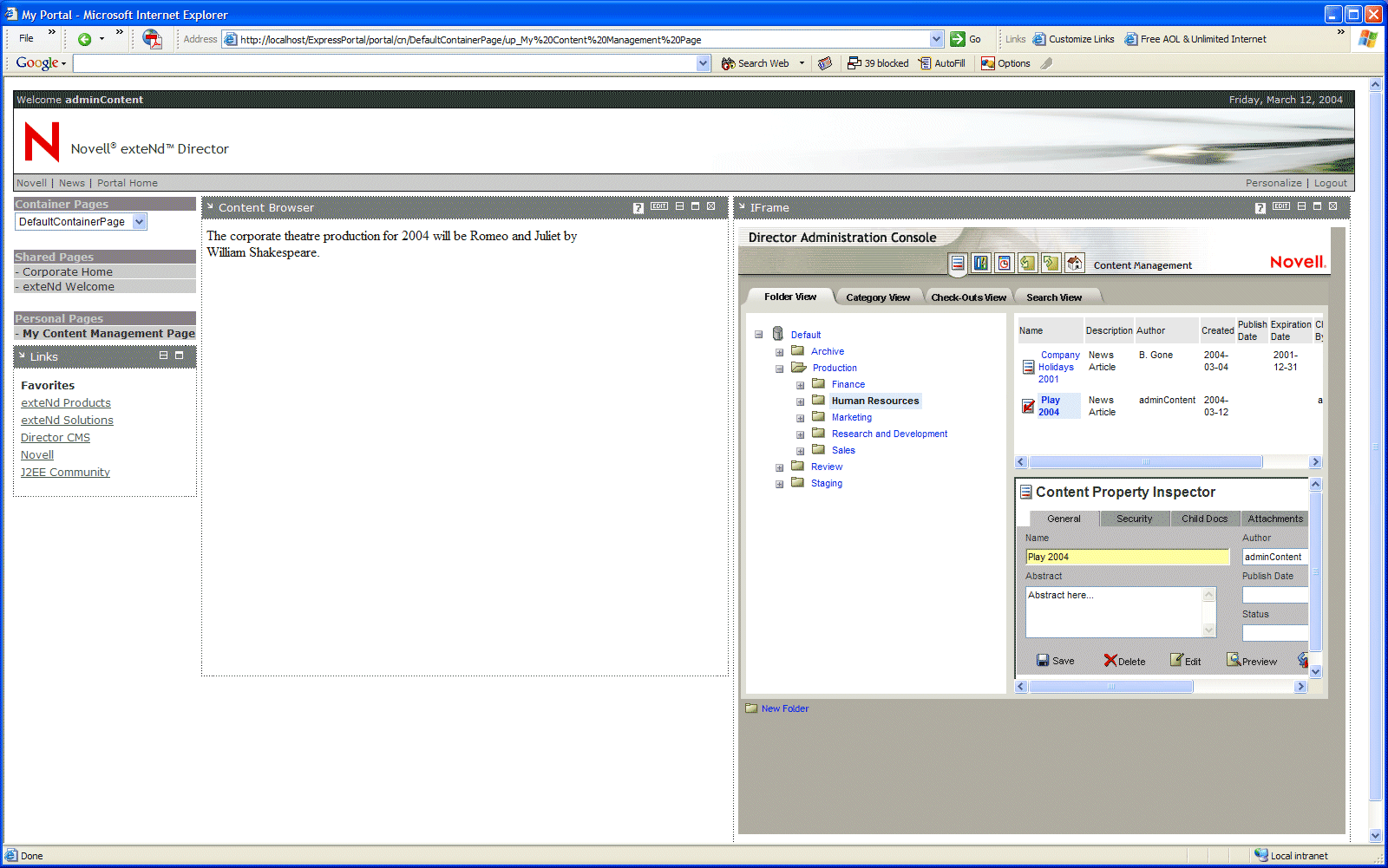The width and height of the screenshot is (1388, 868).
Task: Open the exteNd Products favorite link
Action: pyautogui.click(x=66, y=403)
